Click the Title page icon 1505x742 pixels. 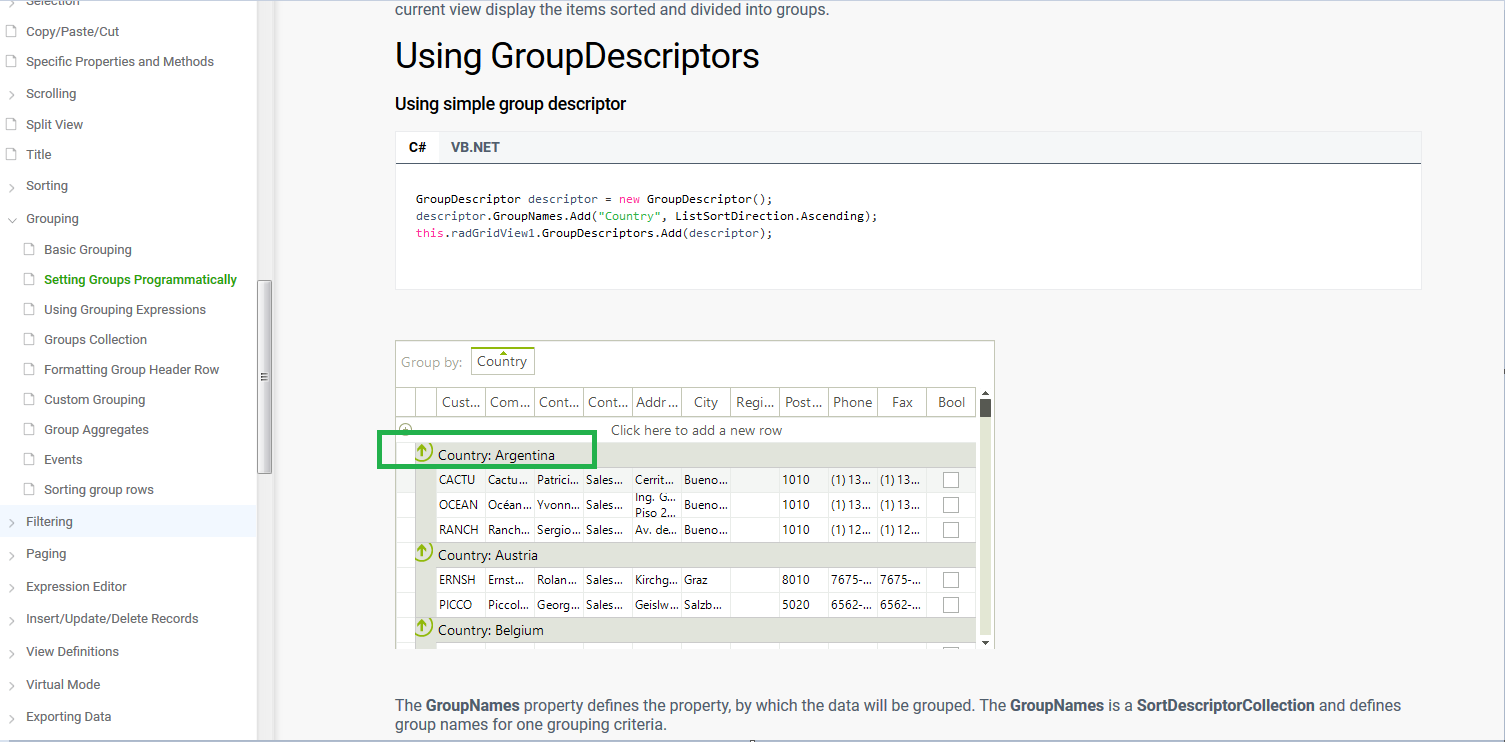(x=12, y=155)
